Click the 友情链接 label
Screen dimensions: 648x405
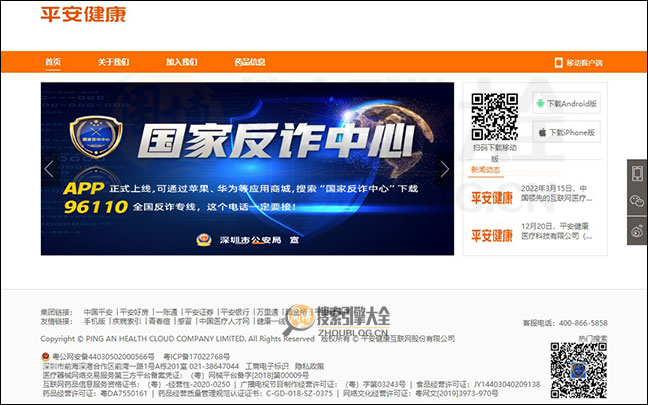(x=57, y=322)
